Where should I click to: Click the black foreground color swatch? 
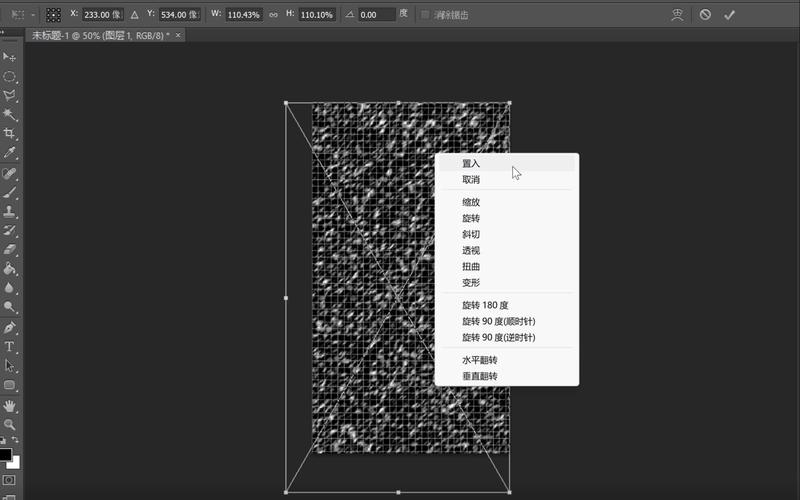coord(5,454)
